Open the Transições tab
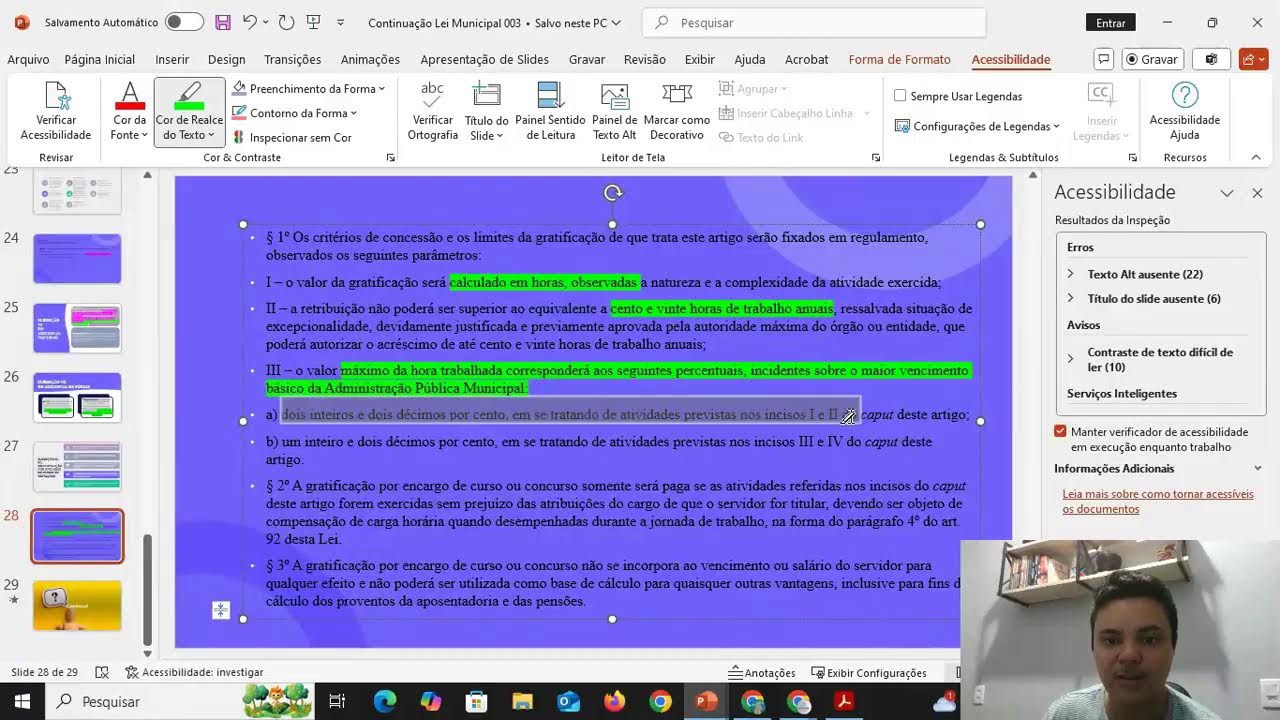 point(293,59)
